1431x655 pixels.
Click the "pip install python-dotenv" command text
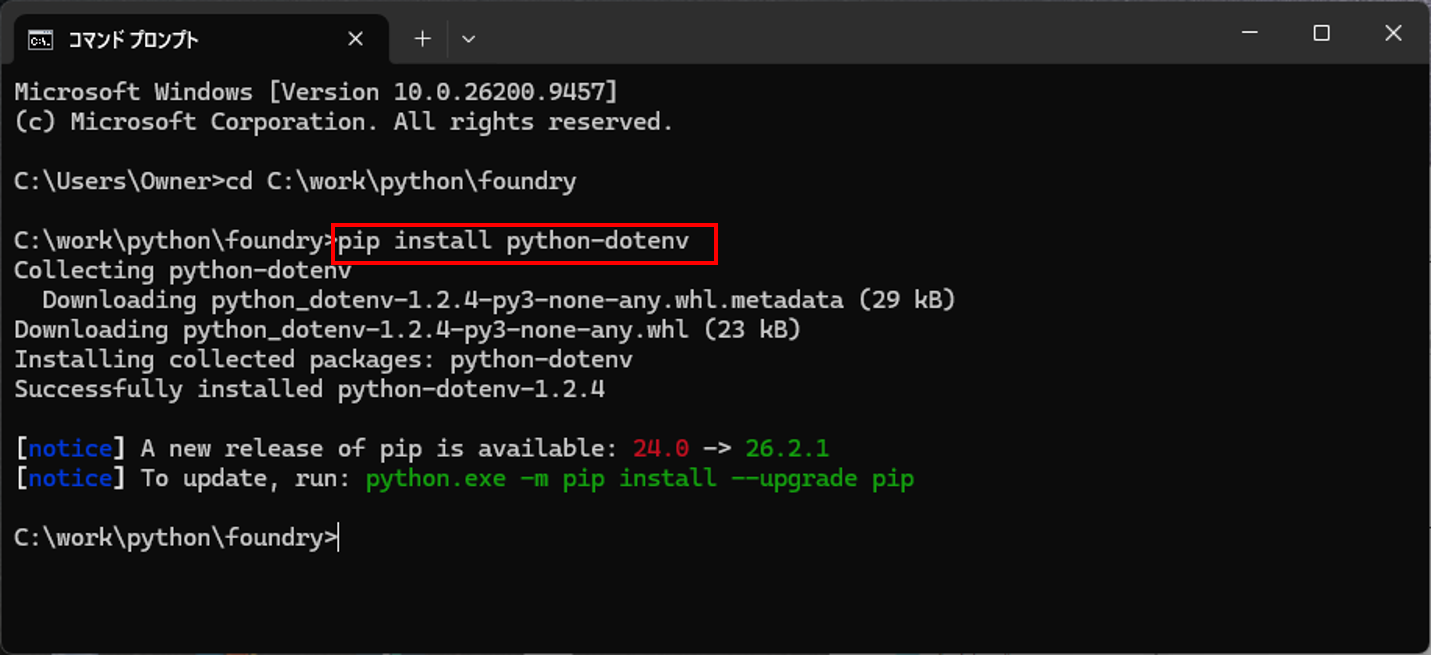[x=514, y=242]
